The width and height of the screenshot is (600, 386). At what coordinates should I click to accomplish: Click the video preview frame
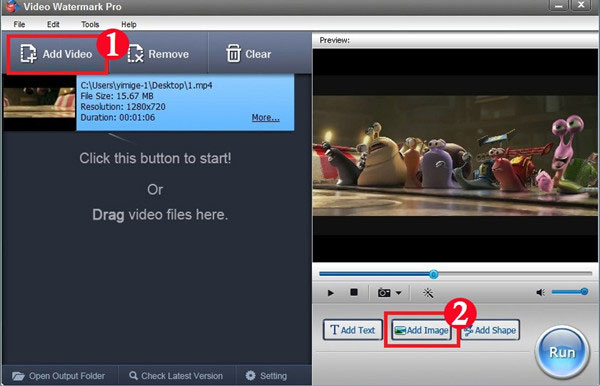[x=455, y=155]
